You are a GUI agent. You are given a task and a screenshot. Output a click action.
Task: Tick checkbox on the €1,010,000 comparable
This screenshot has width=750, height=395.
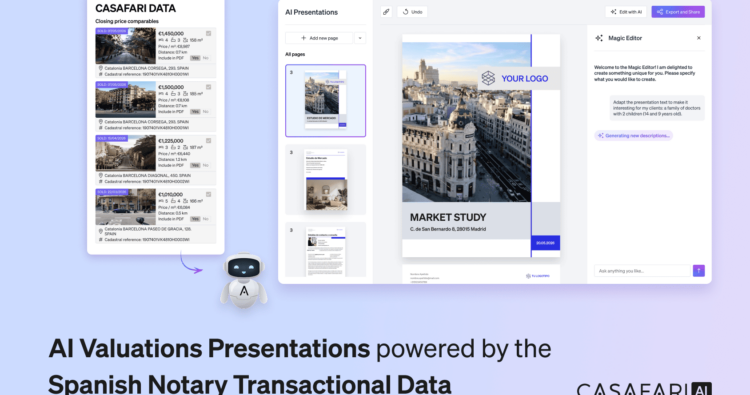[x=209, y=194]
